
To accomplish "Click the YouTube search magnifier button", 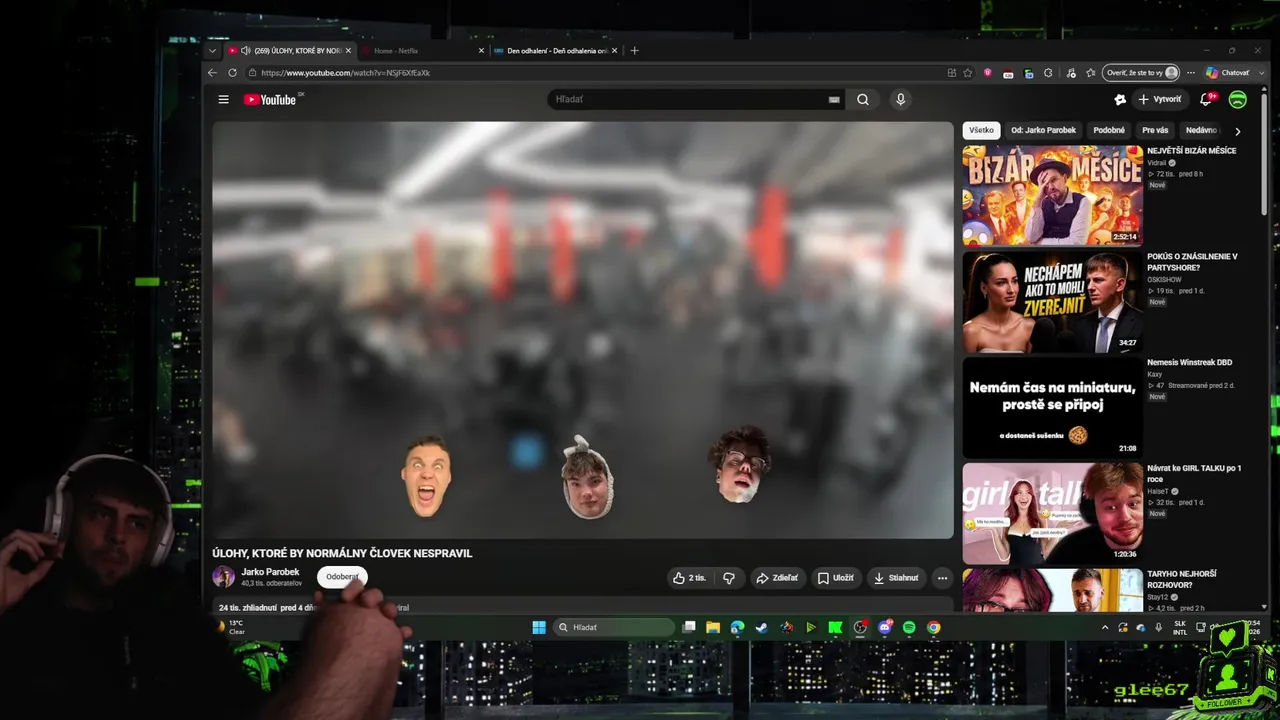I will (863, 100).
